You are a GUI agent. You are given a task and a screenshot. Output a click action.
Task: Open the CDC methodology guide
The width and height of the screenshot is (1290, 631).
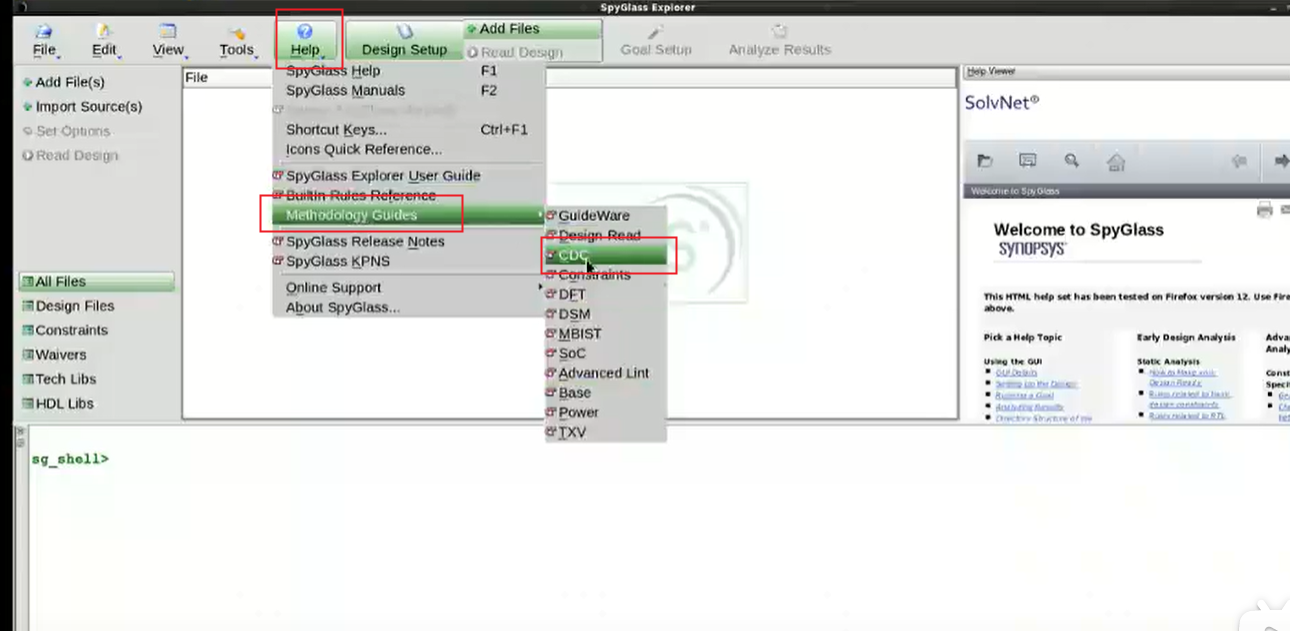click(x=605, y=255)
